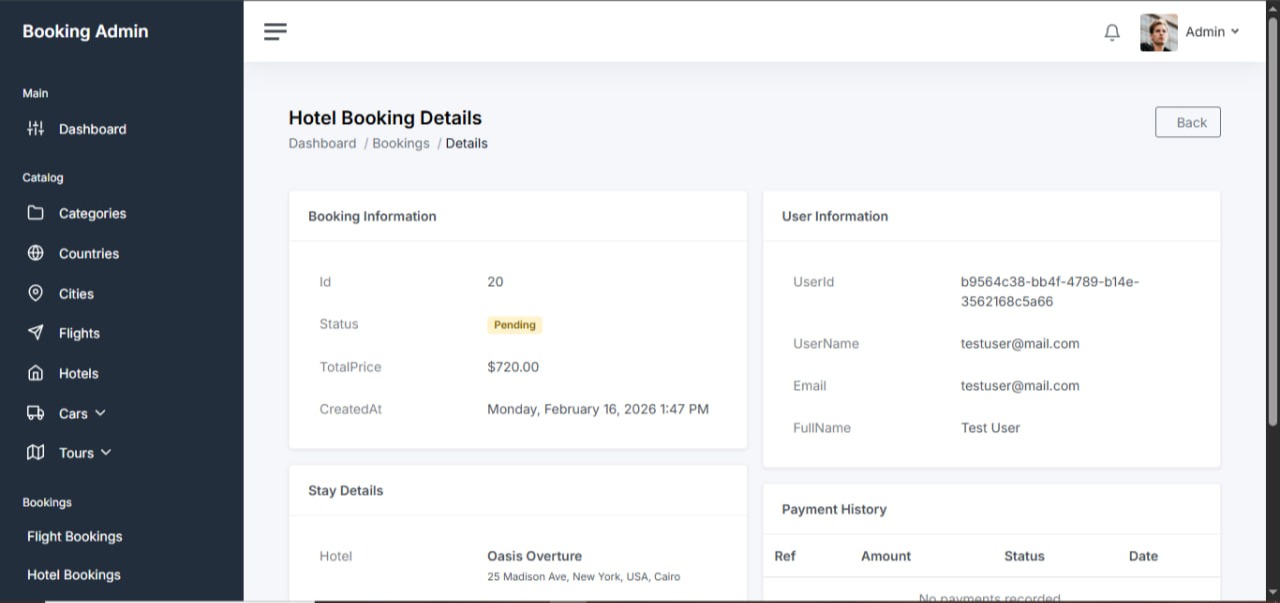This screenshot has width=1280, height=603.
Task: Open Flight Bookings in sidebar
Action: pyautogui.click(x=75, y=536)
